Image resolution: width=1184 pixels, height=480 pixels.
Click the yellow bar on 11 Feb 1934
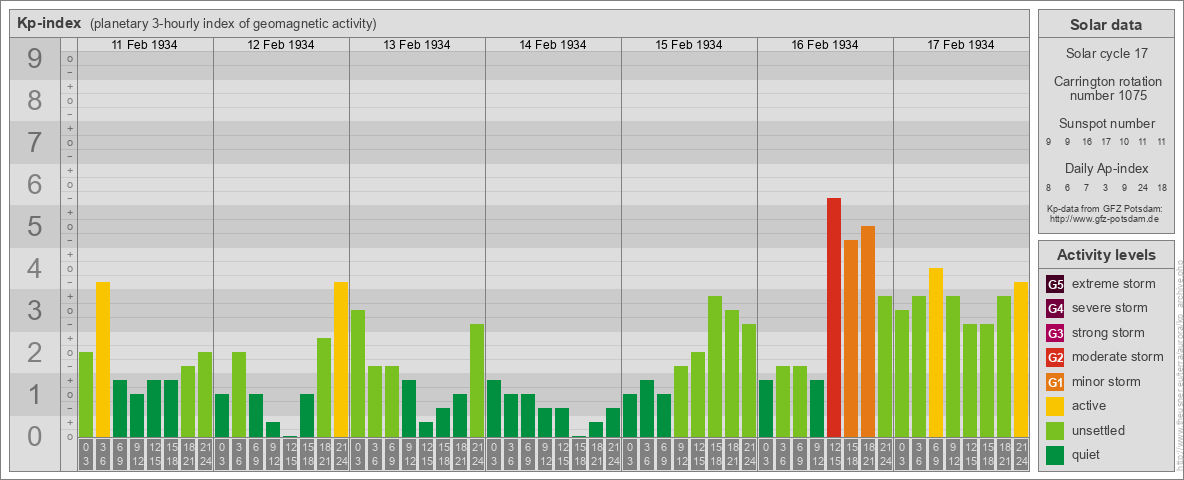[103, 359]
